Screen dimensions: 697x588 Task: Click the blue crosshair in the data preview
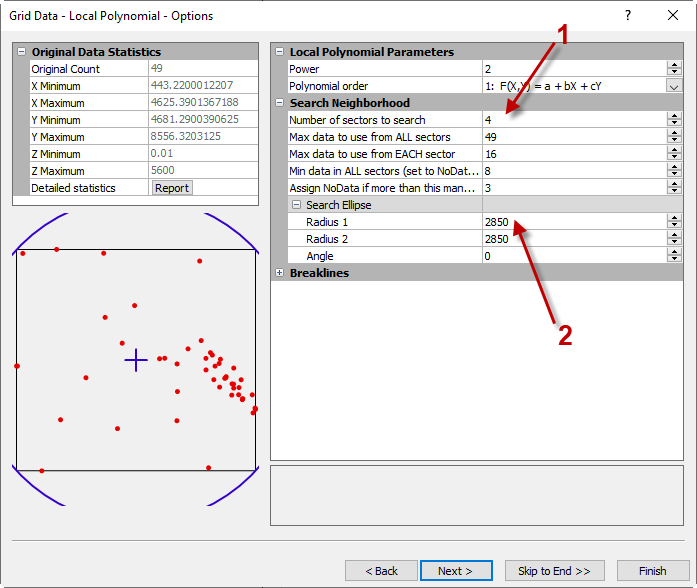[136, 360]
